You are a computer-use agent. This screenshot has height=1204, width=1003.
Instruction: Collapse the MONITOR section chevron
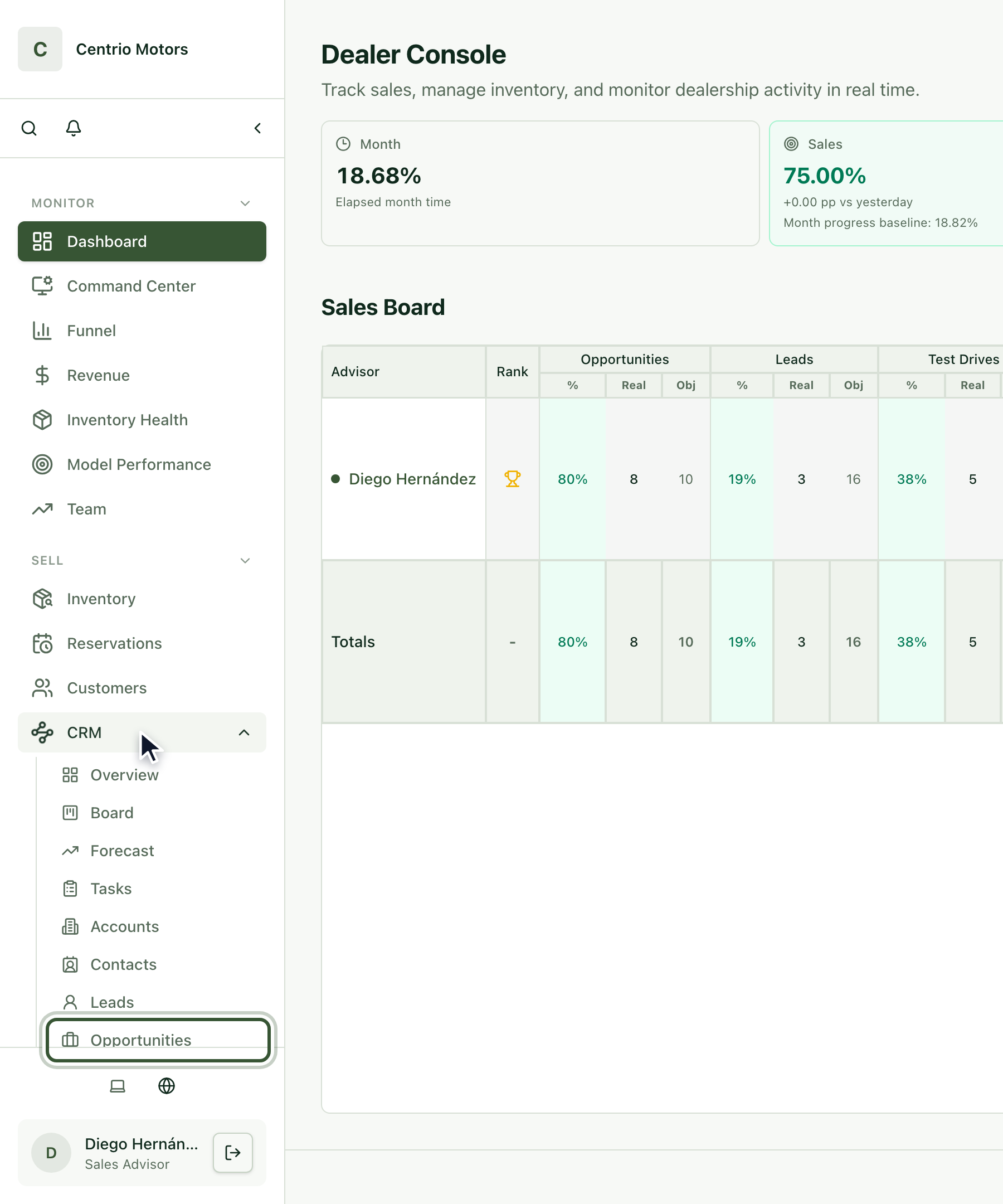[245, 203]
